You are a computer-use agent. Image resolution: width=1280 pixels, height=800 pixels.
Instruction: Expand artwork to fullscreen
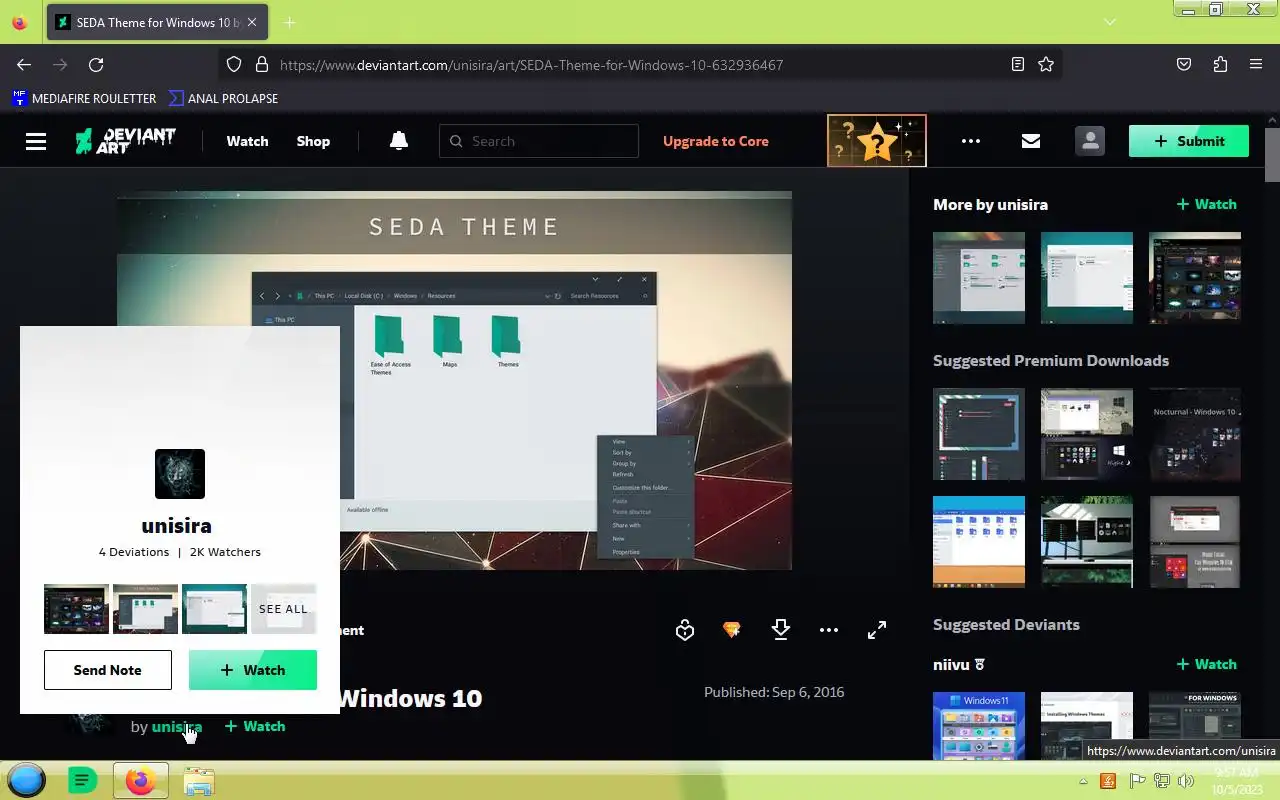[877, 630]
